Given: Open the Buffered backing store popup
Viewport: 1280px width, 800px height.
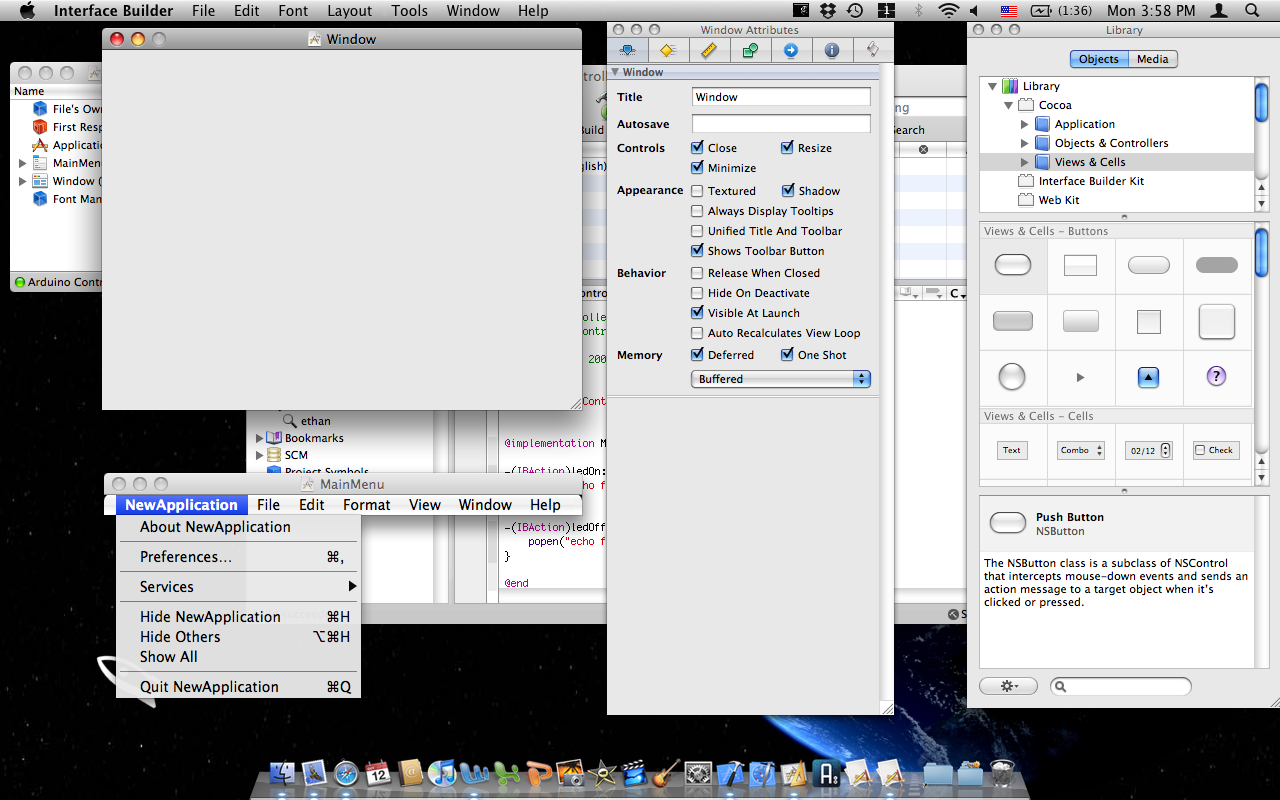Looking at the screenshot, I should (781, 379).
